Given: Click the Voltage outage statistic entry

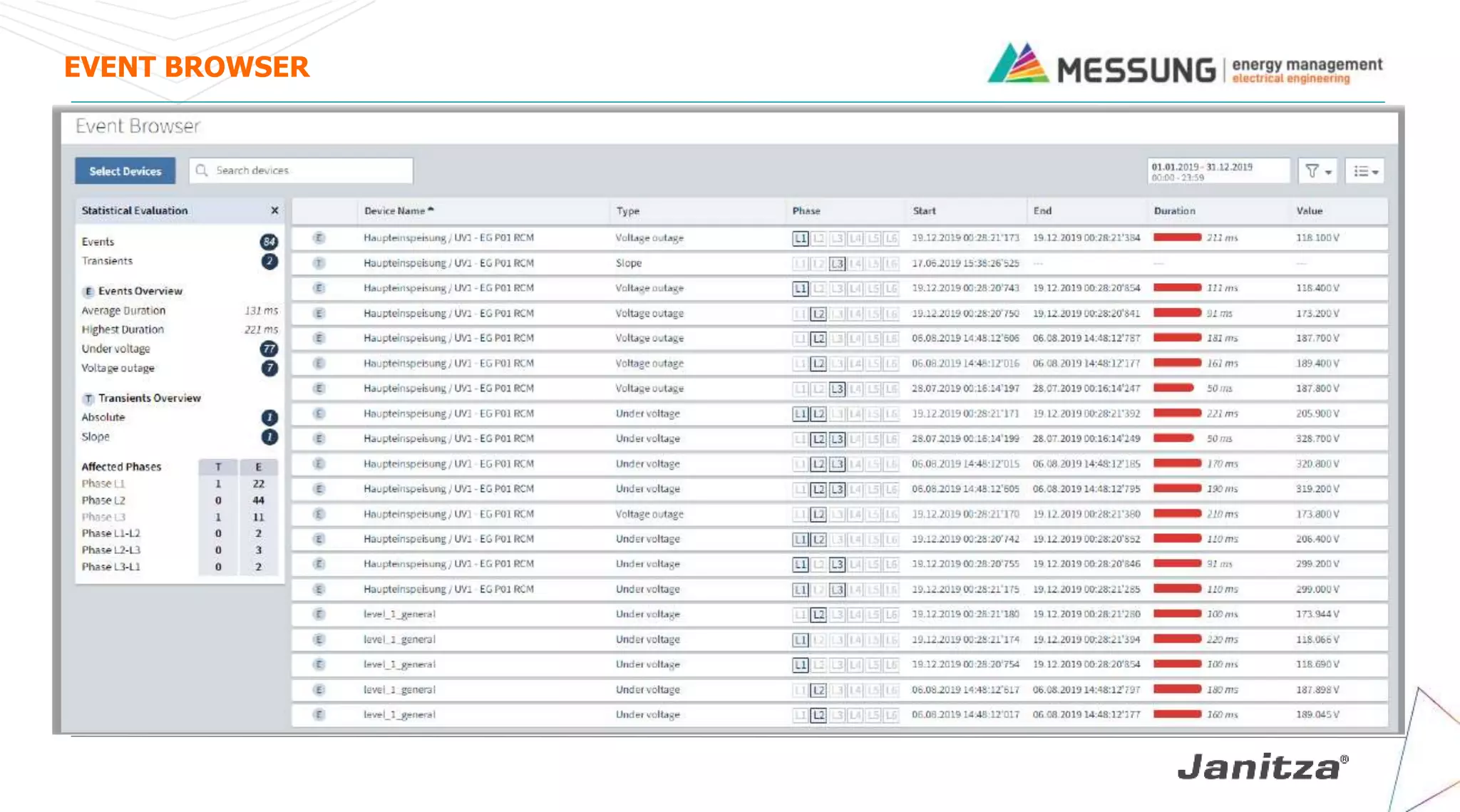Looking at the screenshot, I should 118,368.
